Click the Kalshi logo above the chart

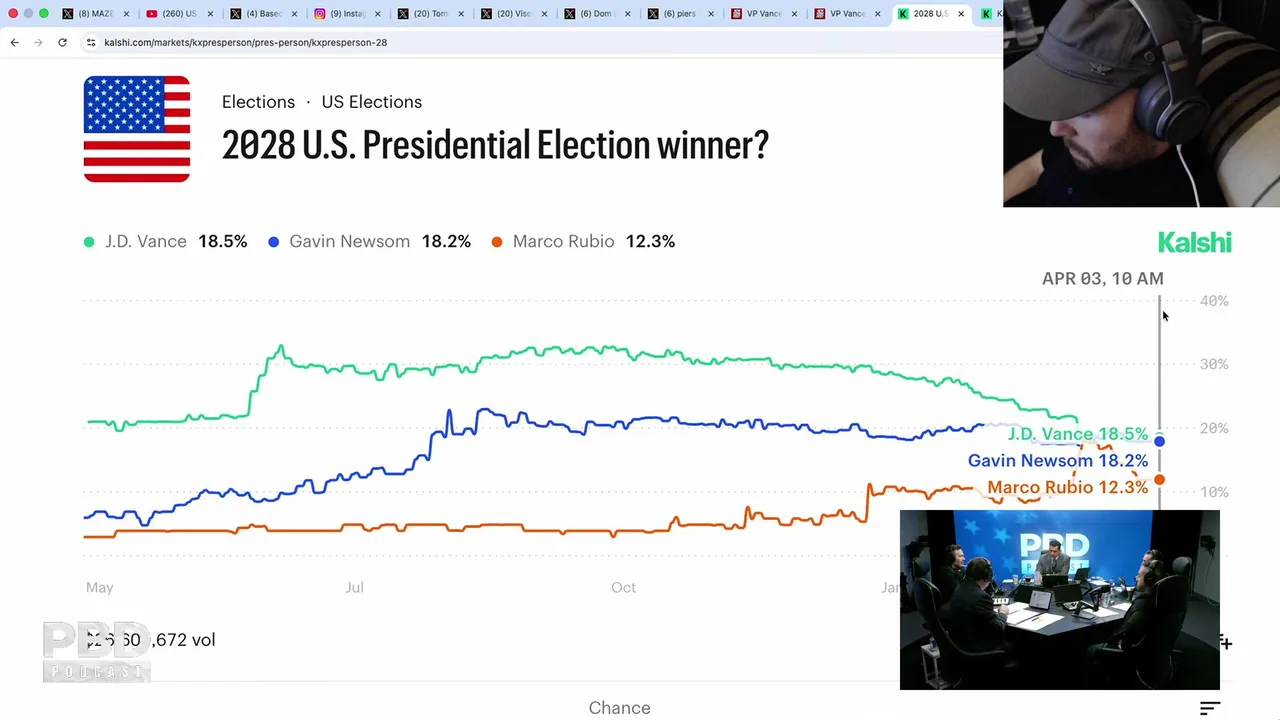click(x=1194, y=242)
